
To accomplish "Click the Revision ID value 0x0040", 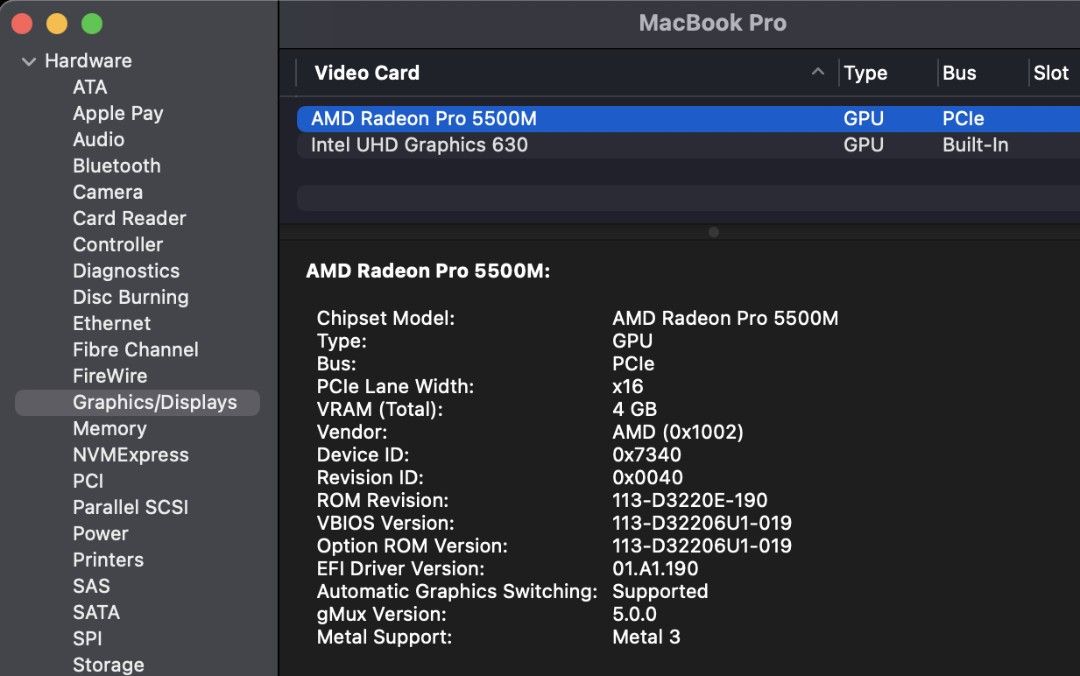I will 647,478.
